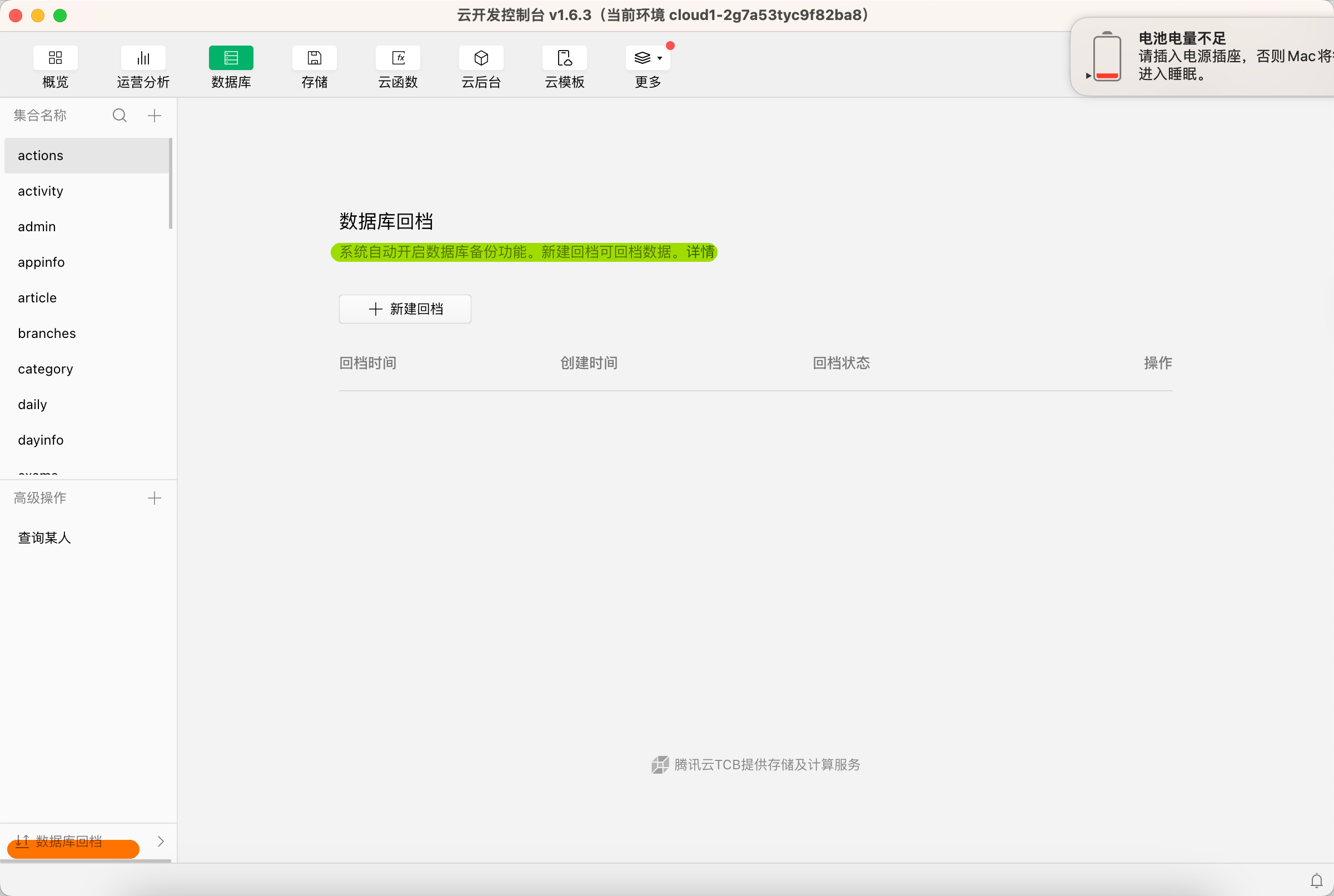Open the 查询某人 saved query
Image resolution: width=1334 pixels, height=896 pixels.
pyautogui.click(x=44, y=537)
